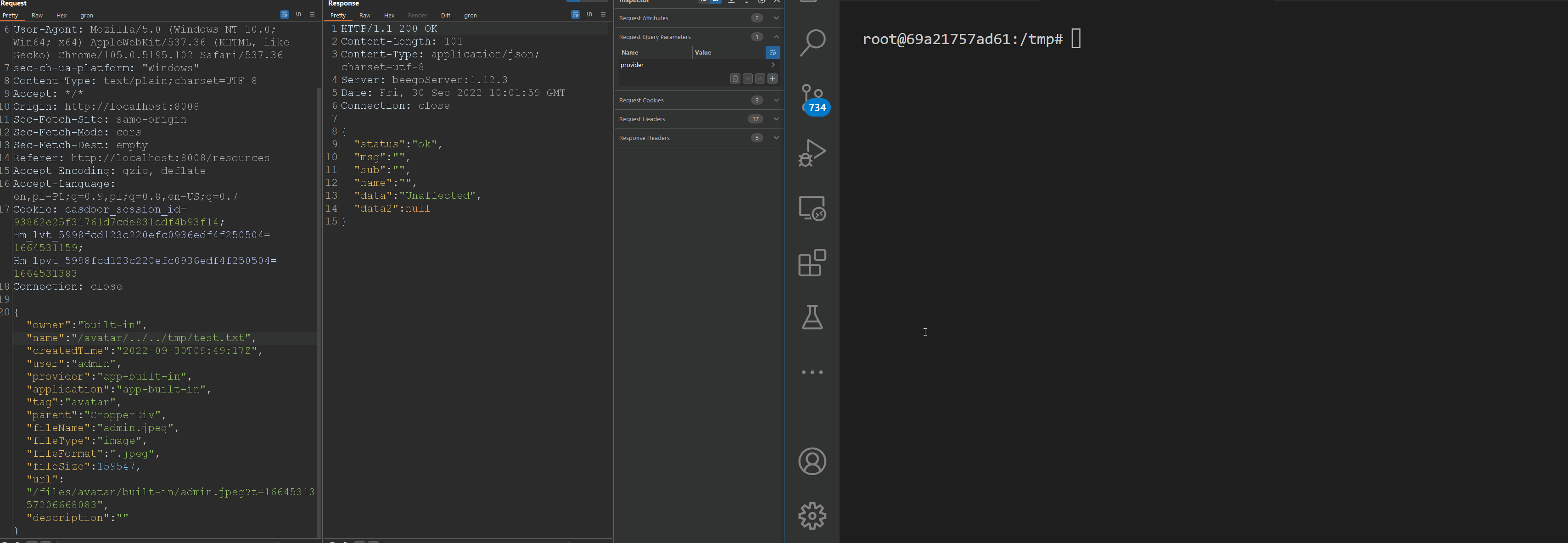Image resolution: width=1568 pixels, height=543 pixels.
Task: Toggle word wrap in the Request panel
Action: [284, 14]
